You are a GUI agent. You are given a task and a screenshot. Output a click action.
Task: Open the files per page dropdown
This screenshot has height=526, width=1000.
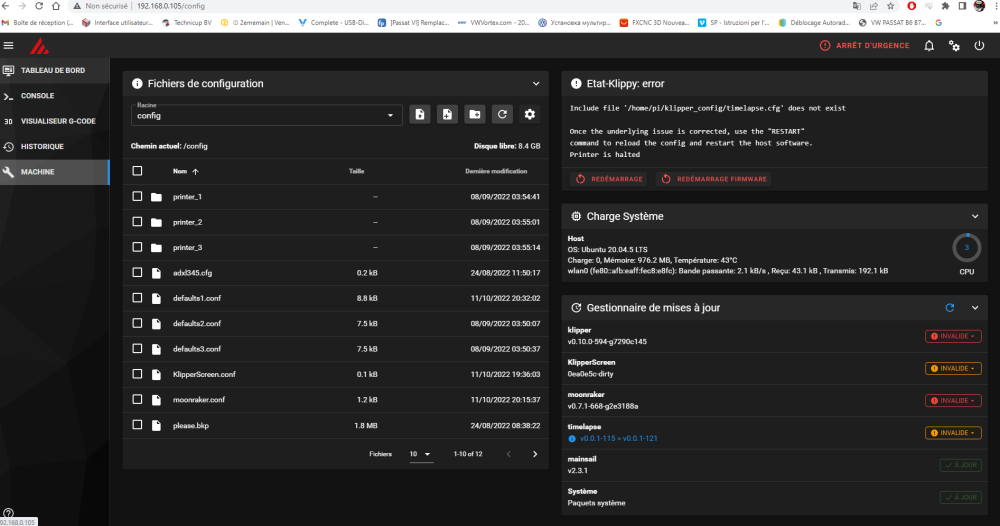coord(420,455)
